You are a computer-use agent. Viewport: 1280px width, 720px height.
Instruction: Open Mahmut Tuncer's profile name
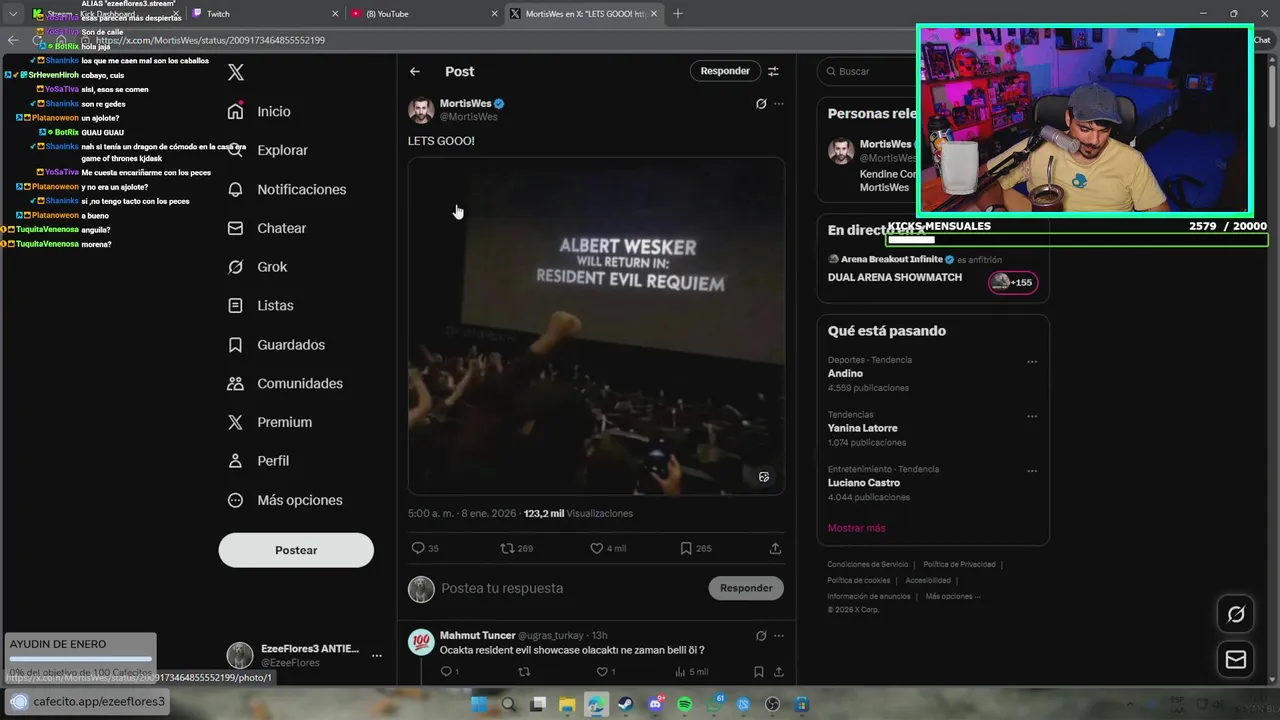pyautogui.click(x=477, y=635)
